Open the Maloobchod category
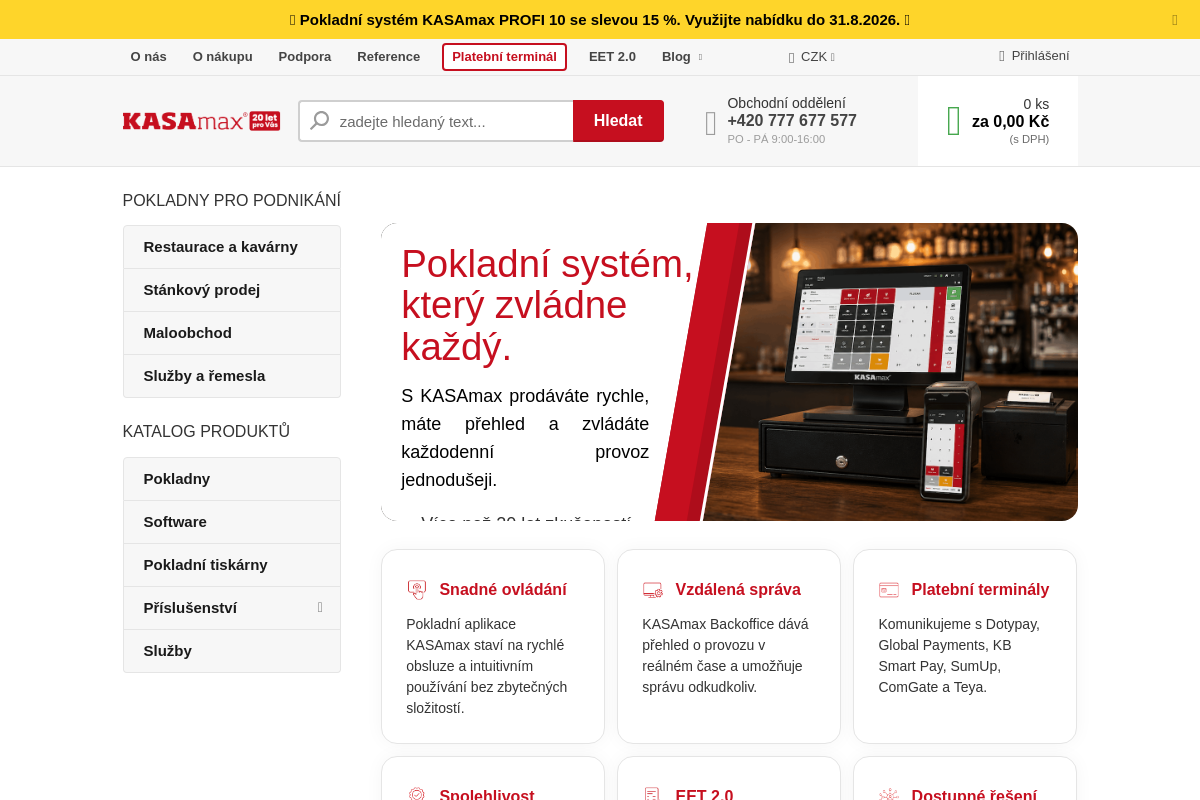1200x800 pixels. pyautogui.click(x=232, y=333)
